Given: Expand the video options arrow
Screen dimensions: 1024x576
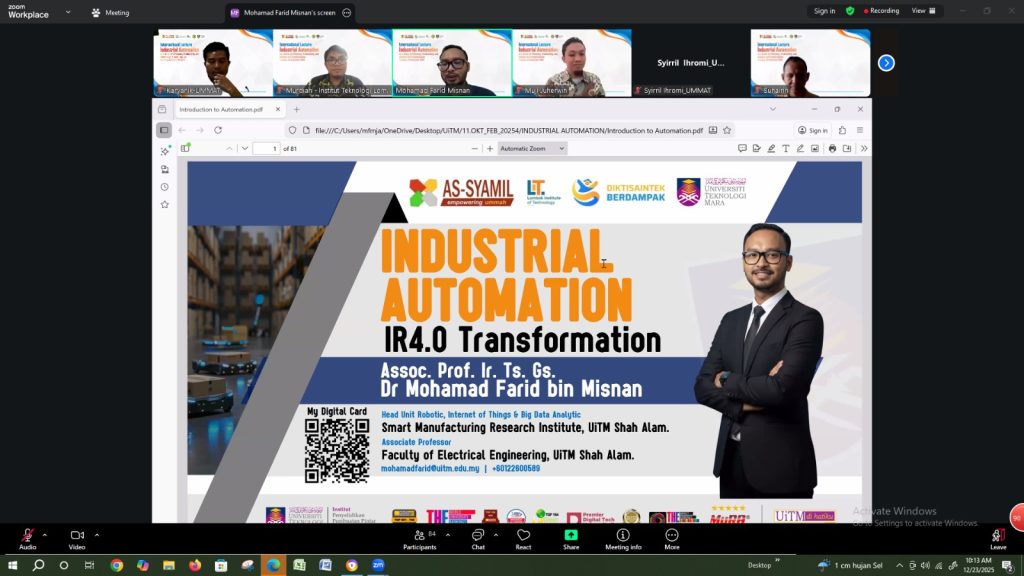Looking at the screenshot, I should coord(97,534).
